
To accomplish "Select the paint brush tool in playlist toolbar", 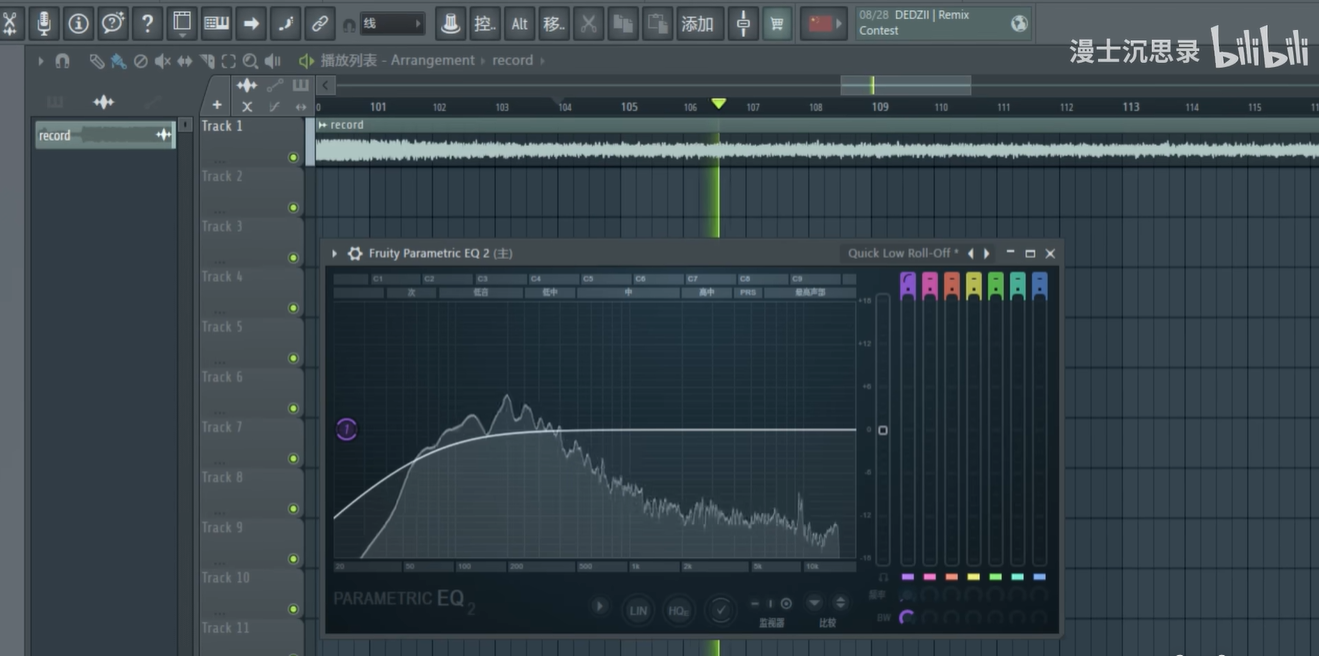I will [x=118, y=61].
